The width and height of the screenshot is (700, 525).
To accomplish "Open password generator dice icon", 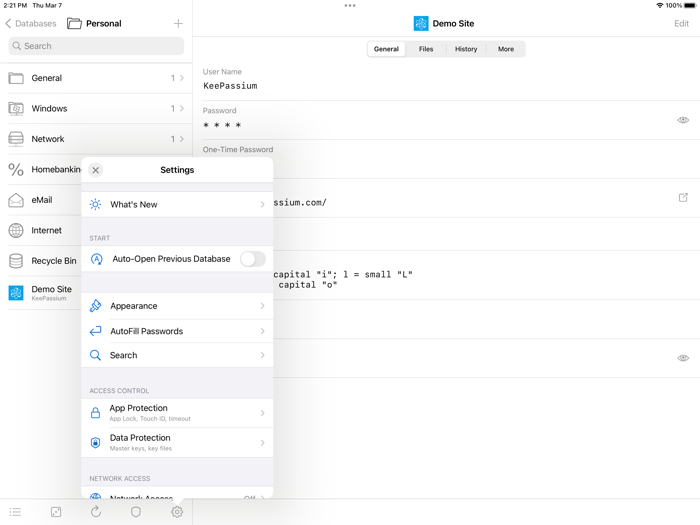I will point(56,512).
